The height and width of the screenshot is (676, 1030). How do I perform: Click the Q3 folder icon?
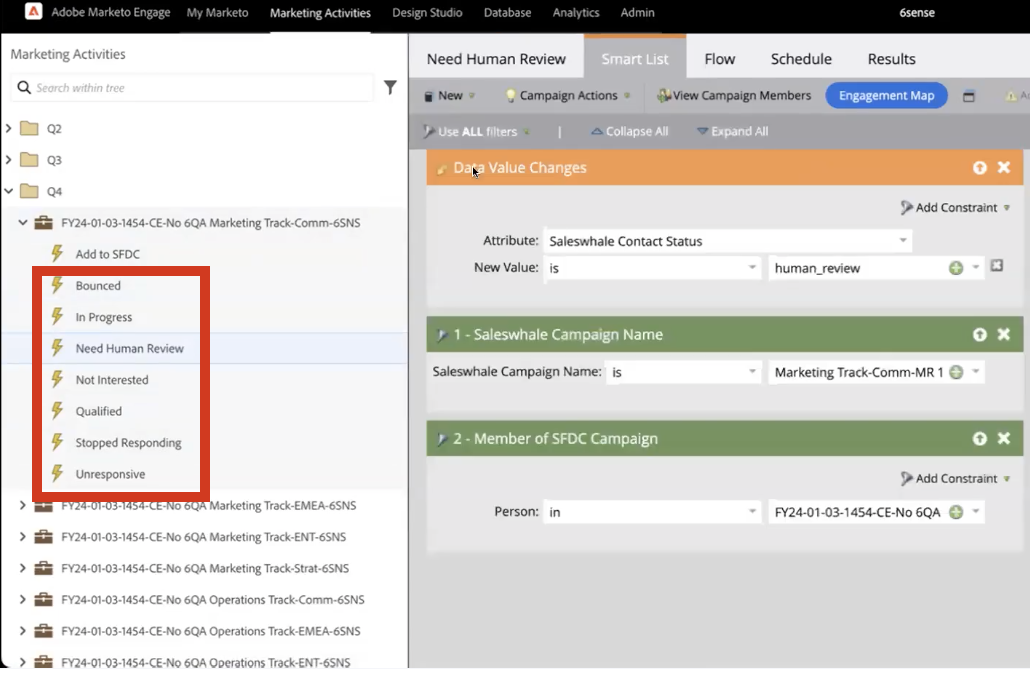click(29, 160)
